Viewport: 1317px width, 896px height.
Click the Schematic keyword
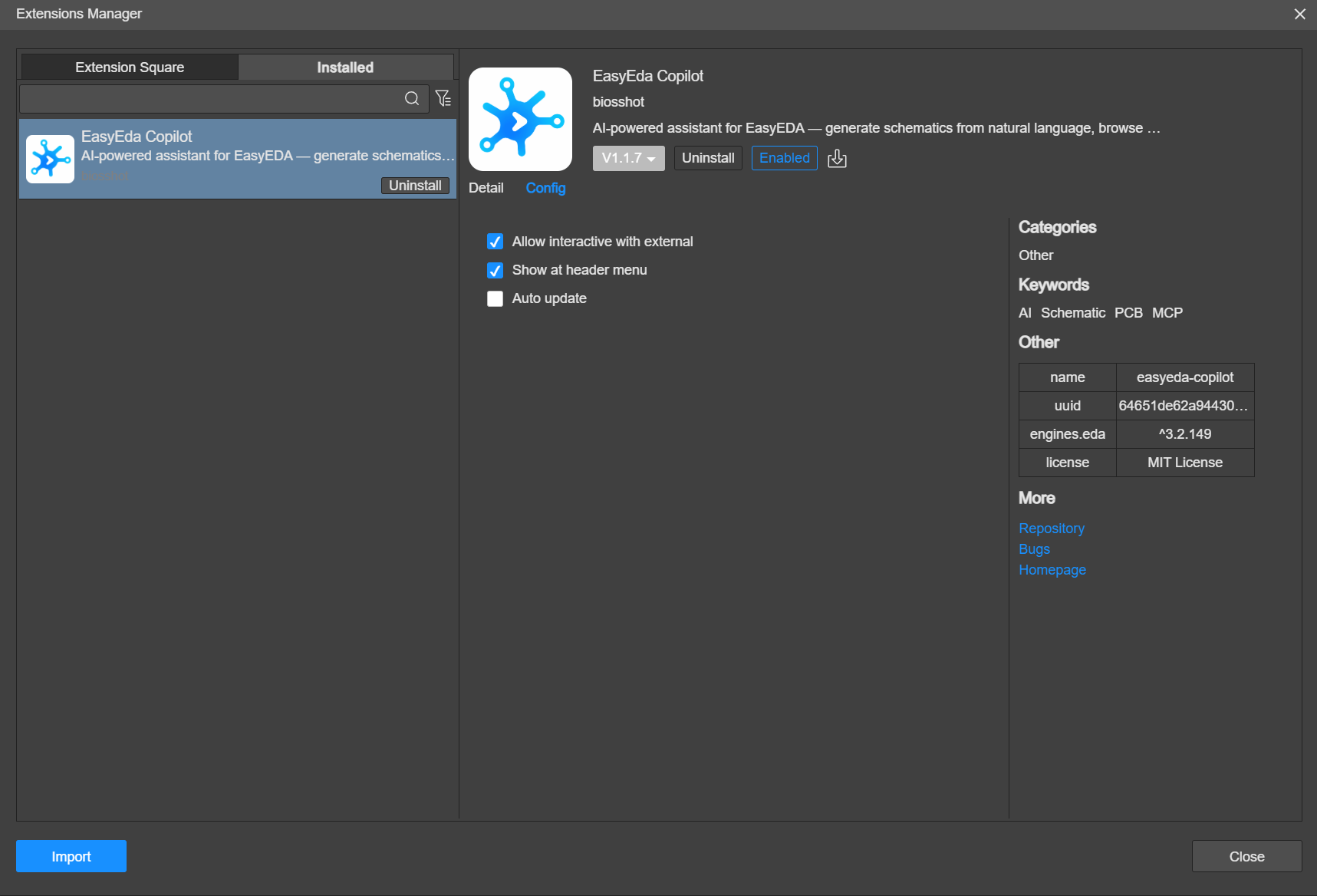point(1072,313)
